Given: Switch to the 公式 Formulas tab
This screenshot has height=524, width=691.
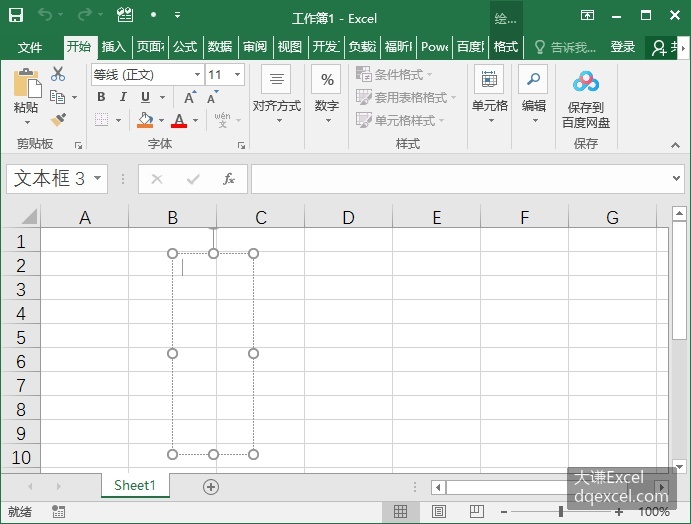Looking at the screenshot, I should [x=185, y=47].
